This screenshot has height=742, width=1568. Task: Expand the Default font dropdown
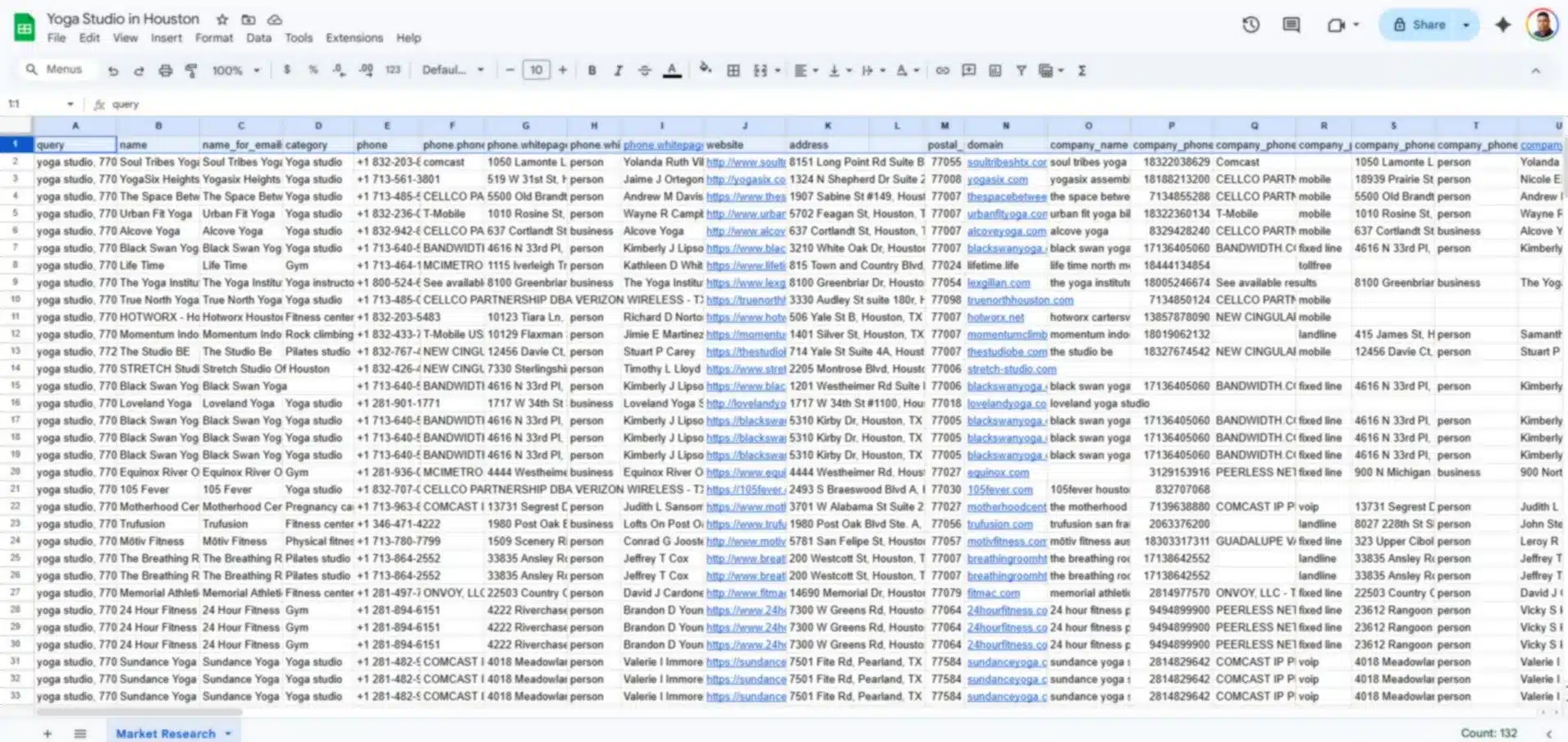pos(453,71)
